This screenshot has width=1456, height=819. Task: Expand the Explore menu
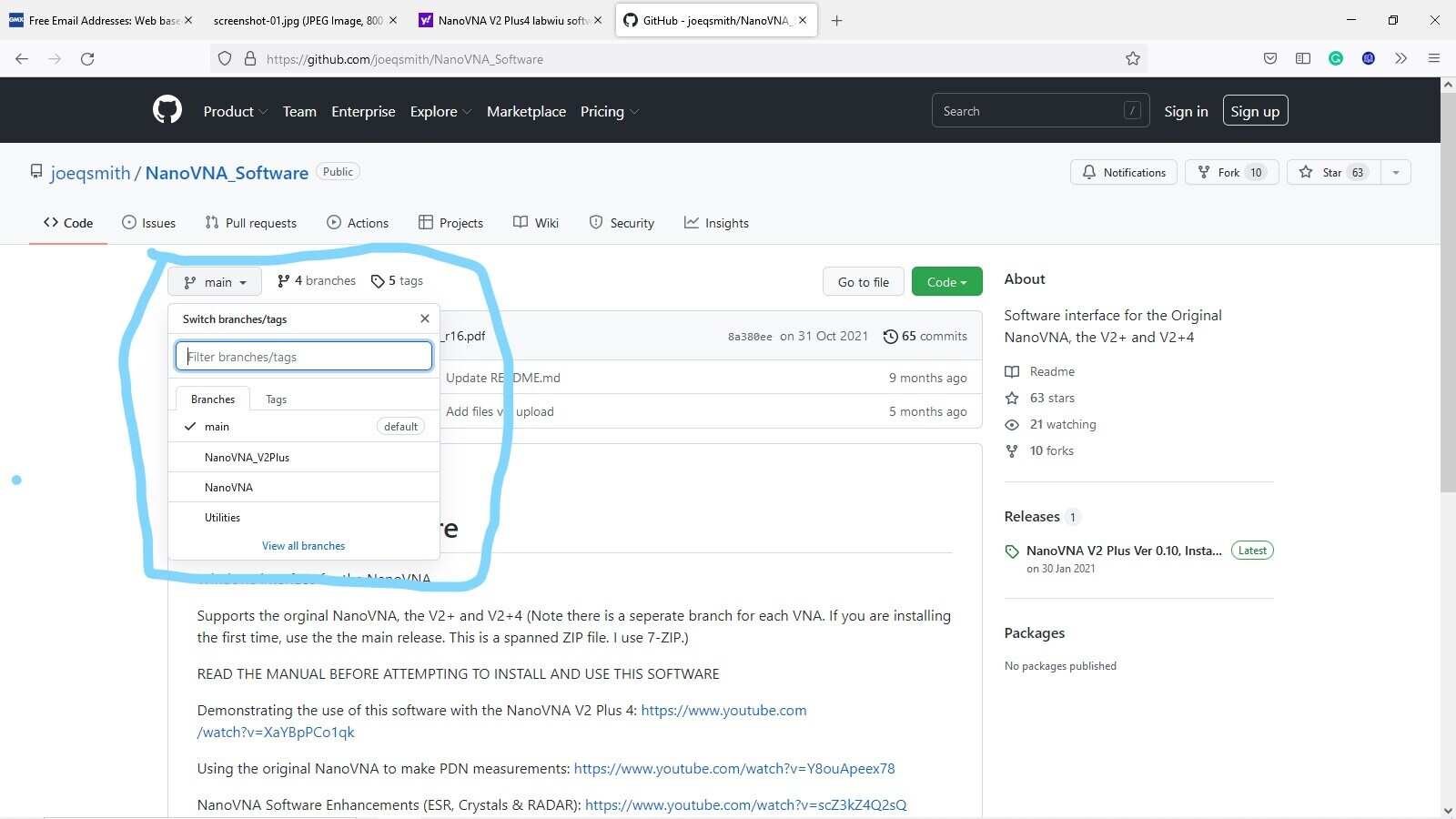point(440,111)
